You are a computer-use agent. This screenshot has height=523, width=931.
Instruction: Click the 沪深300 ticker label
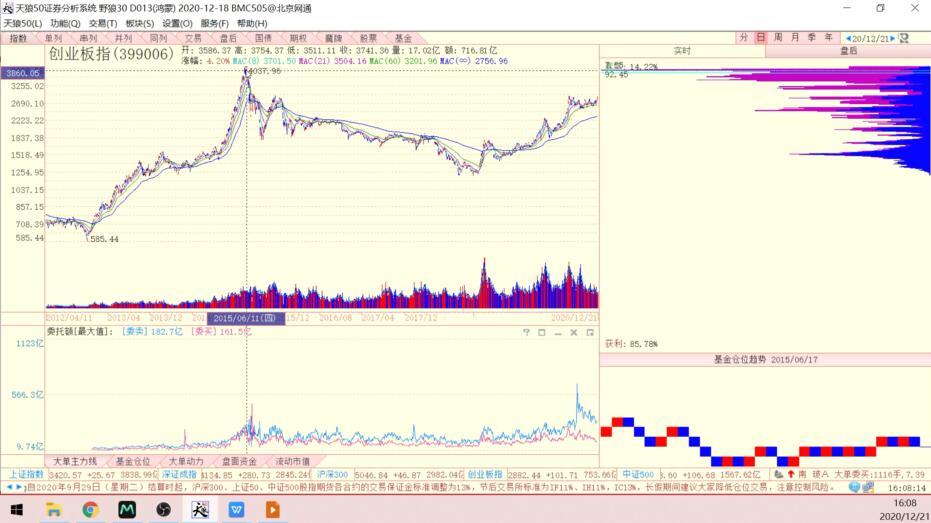point(332,474)
